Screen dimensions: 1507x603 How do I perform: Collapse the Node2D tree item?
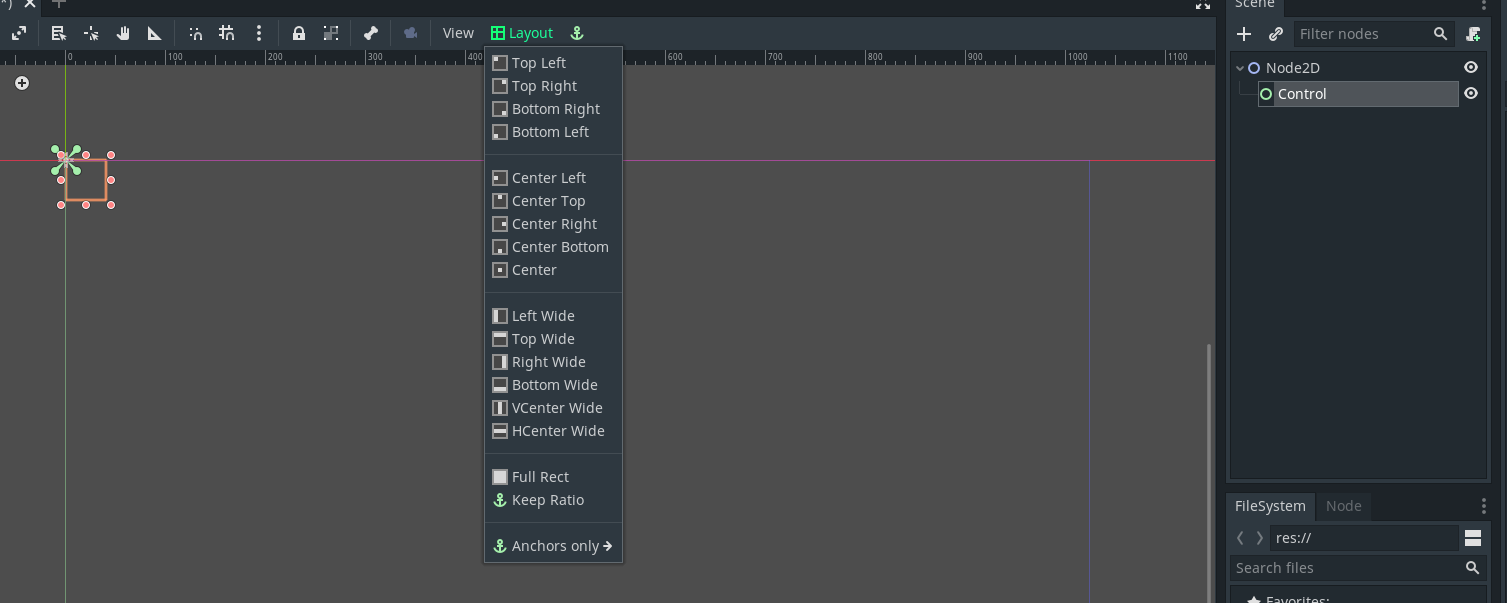[x=1238, y=67]
